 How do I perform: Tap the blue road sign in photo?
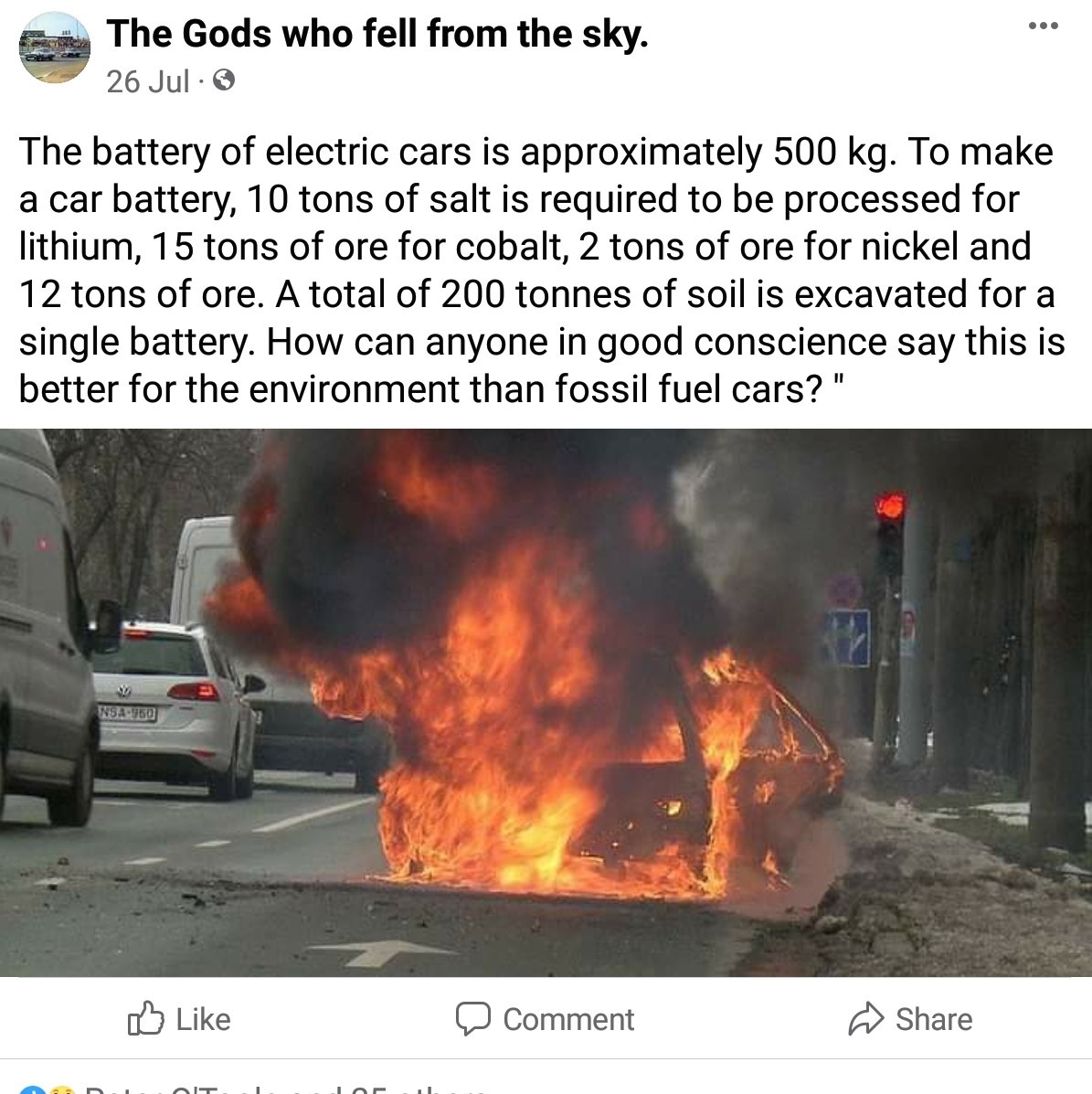(x=848, y=638)
